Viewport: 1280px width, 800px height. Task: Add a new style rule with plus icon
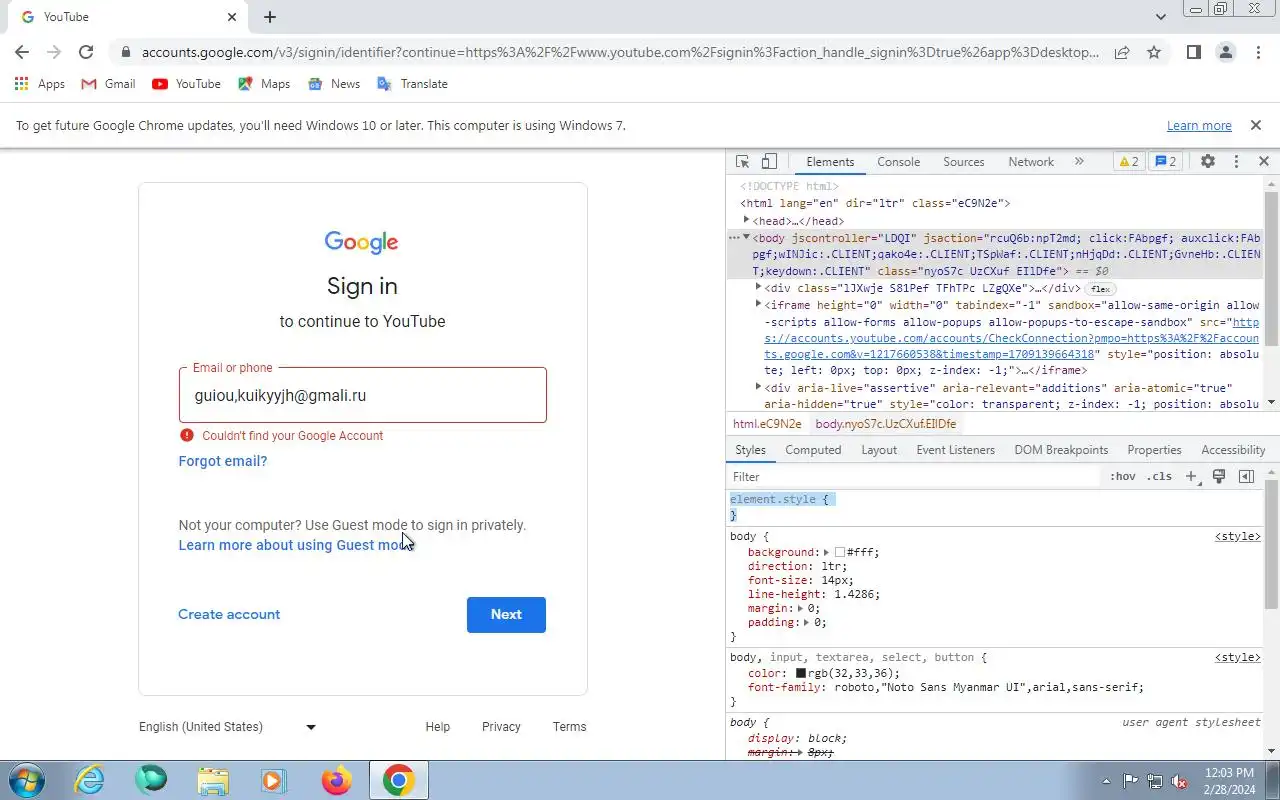(x=1191, y=477)
